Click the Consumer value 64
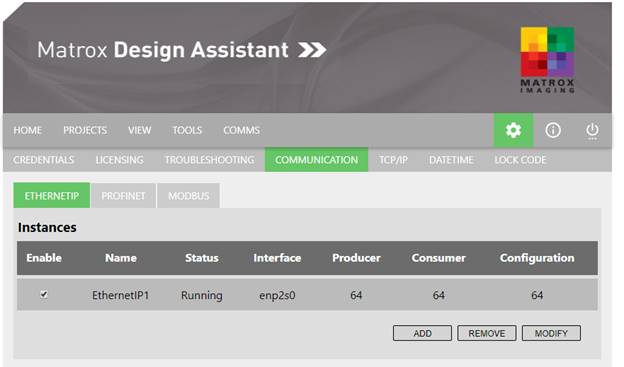Screen dimensions: 624x367 (x=439, y=295)
